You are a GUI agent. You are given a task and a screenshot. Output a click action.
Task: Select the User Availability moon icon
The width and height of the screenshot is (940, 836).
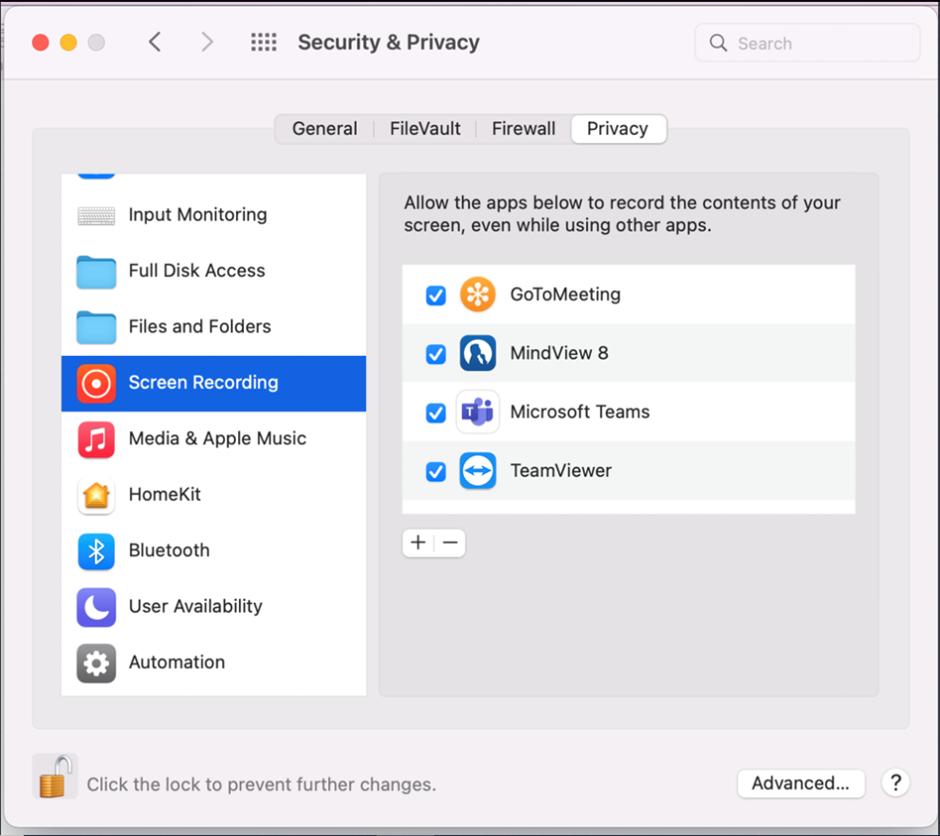96,607
